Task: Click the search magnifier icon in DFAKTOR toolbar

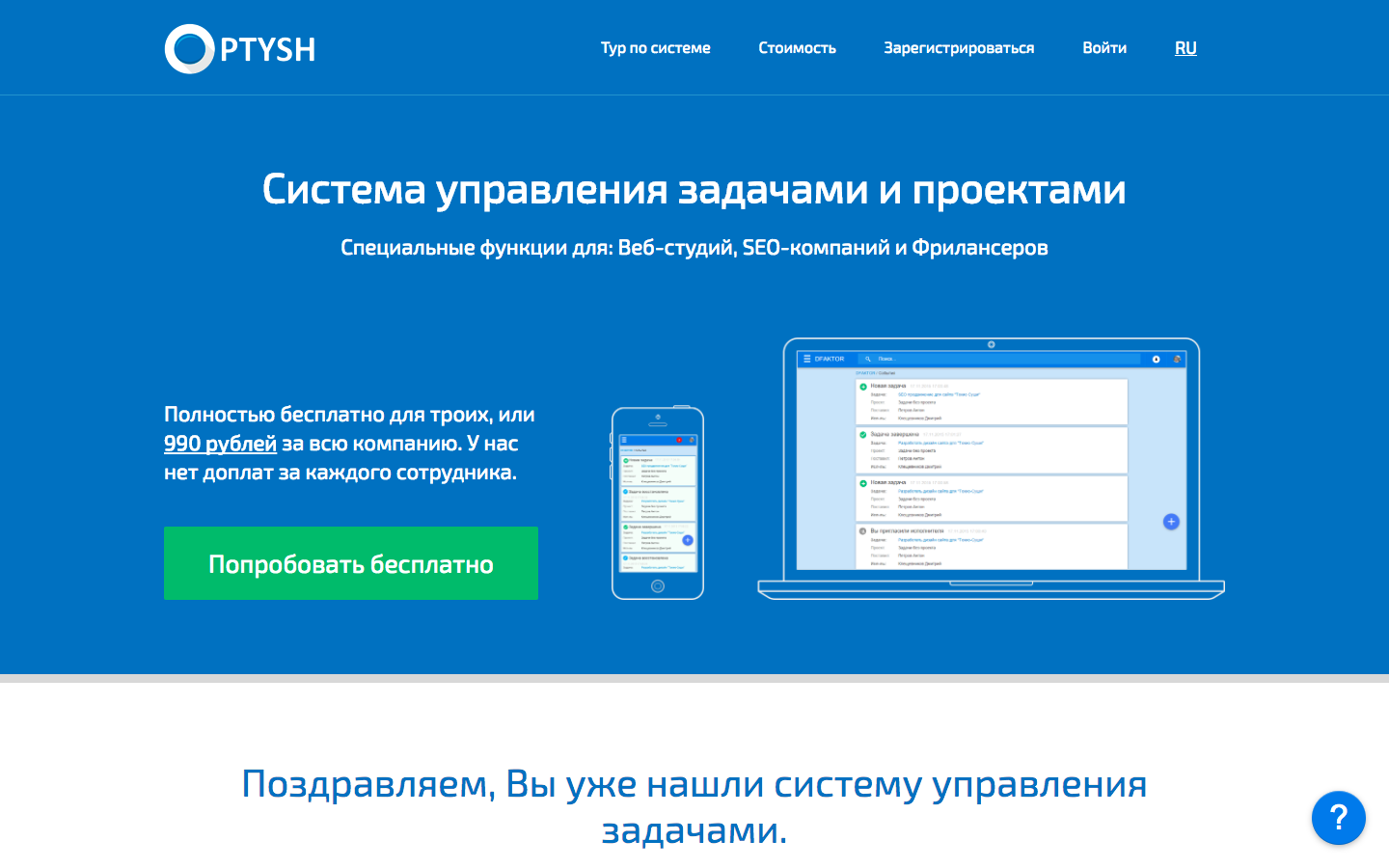Action: [x=867, y=359]
